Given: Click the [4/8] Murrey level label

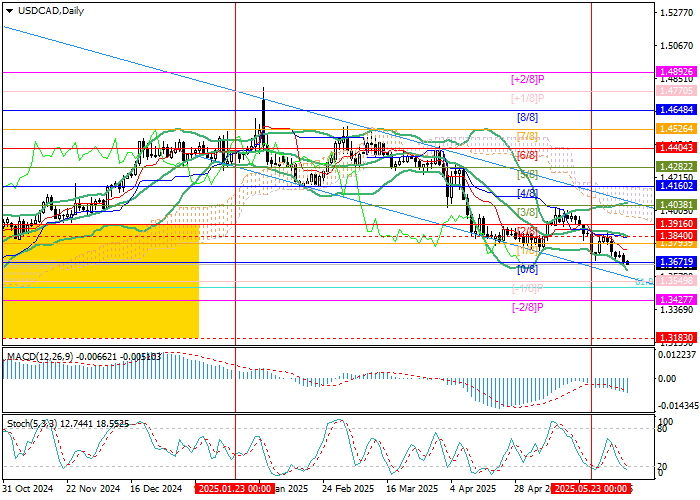Looking at the screenshot, I should click(x=527, y=193).
